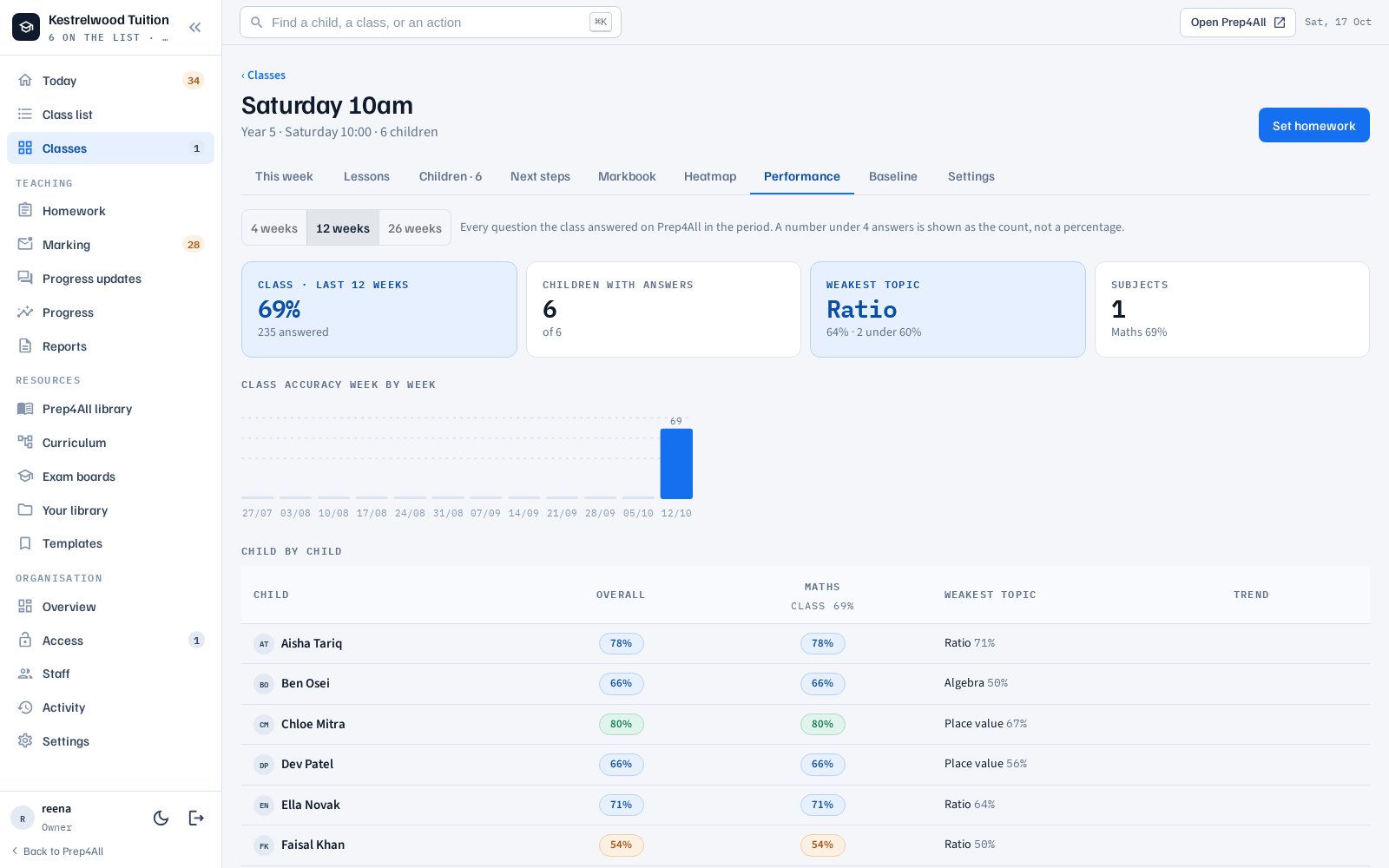
Task: Open Progress updates
Action: (110, 279)
